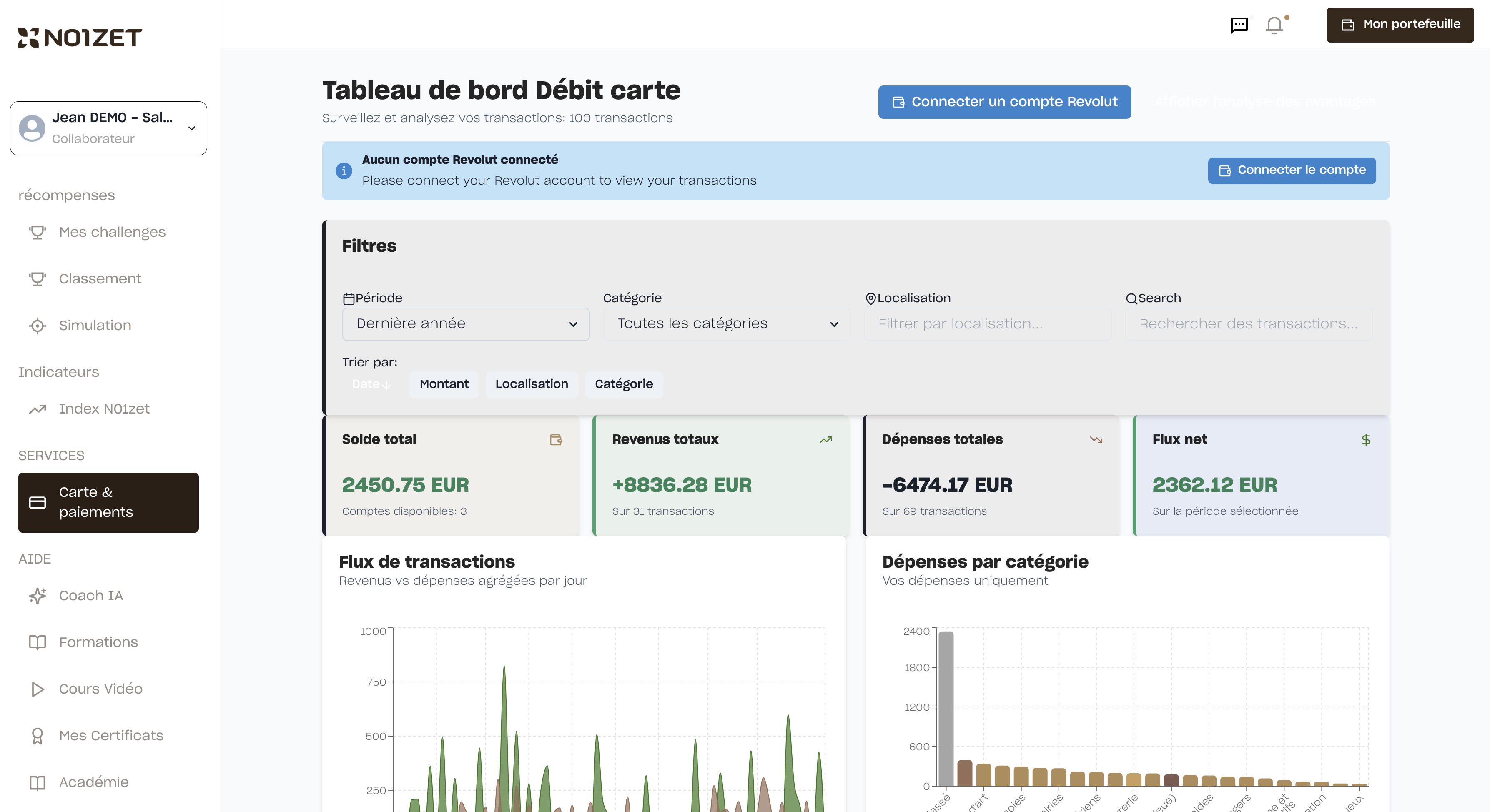Go to Cours Vidéo
Image resolution: width=1490 pixels, height=812 pixels.
(x=109, y=689)
